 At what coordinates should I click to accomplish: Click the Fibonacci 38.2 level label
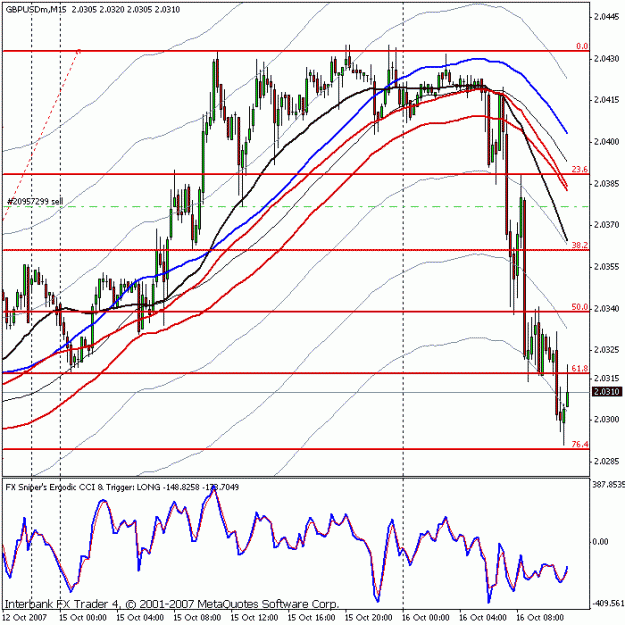pos(580,245)
